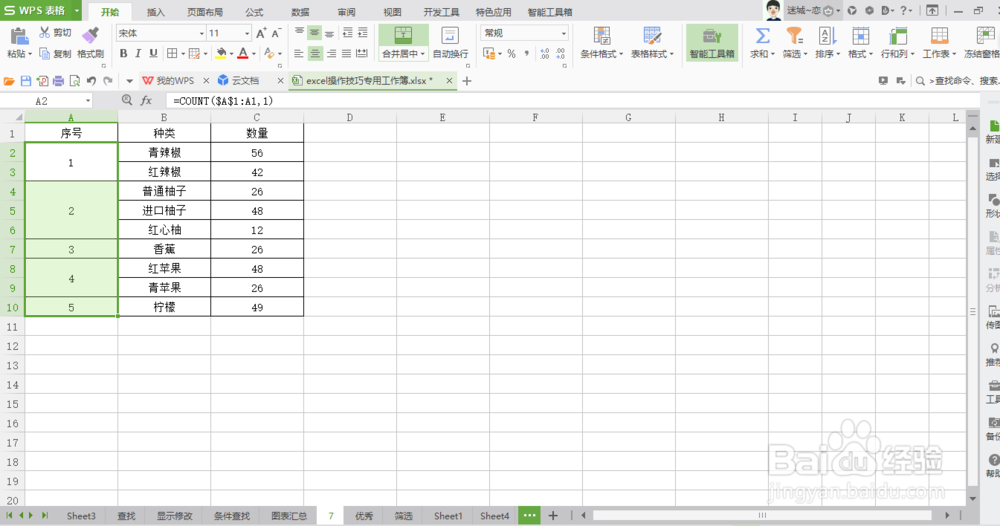
Task: Align text left in the cell
Action: 299,54
